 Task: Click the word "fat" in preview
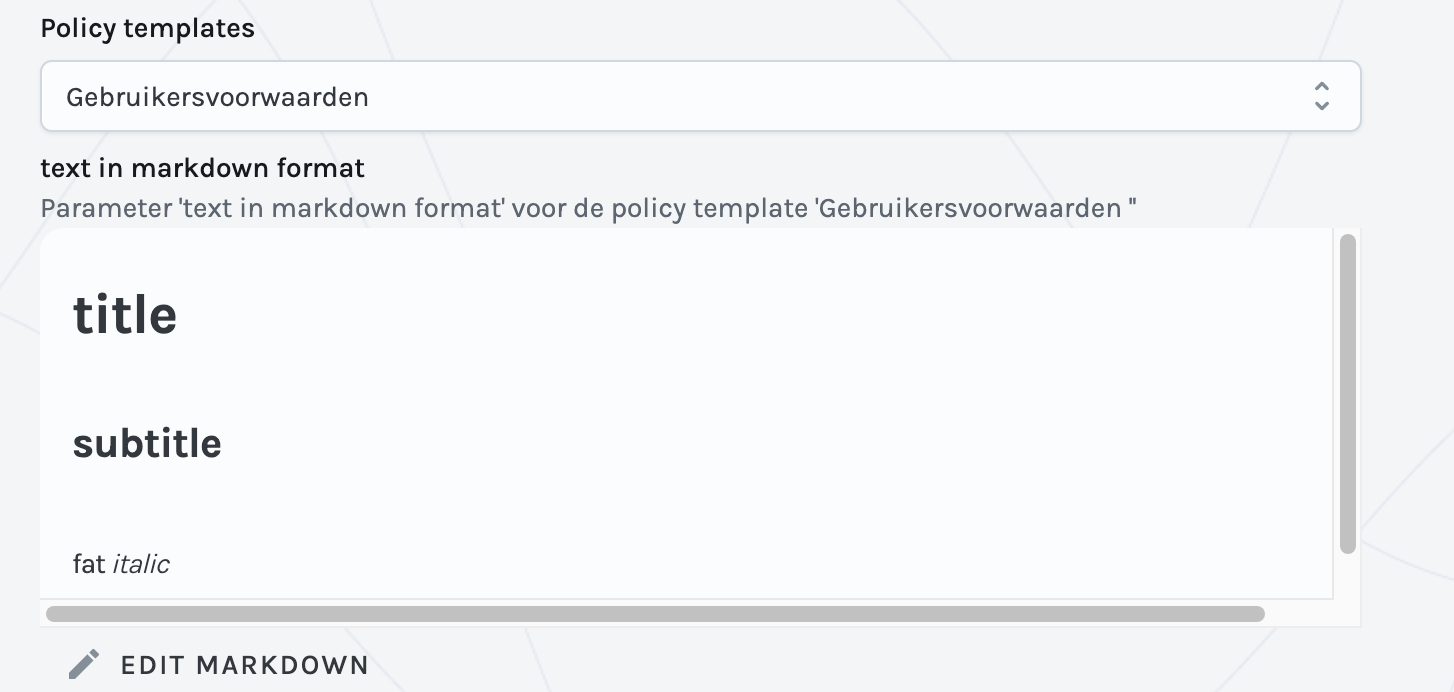coord(89,564)
